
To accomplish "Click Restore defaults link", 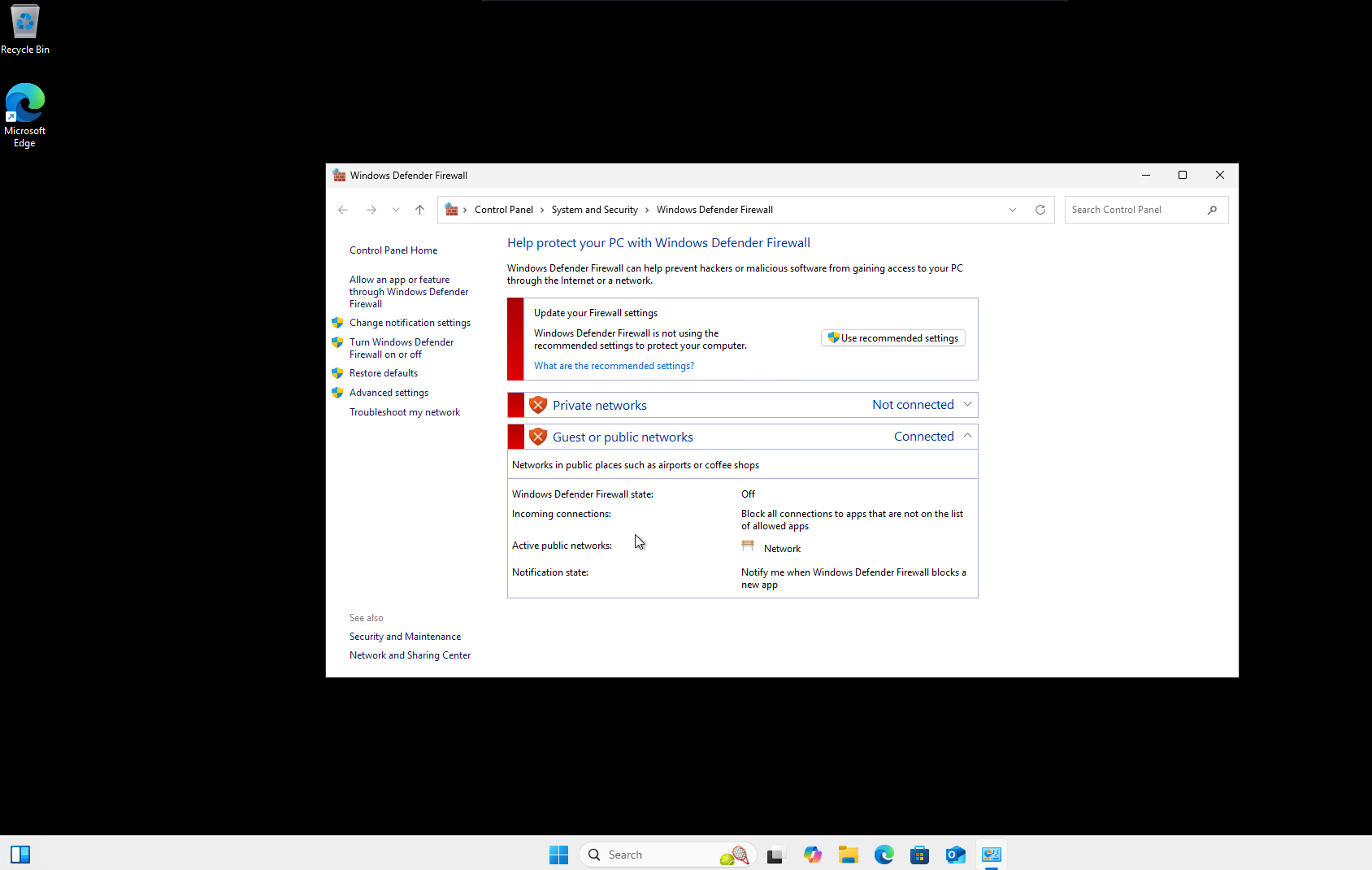I will click(384, 373).
